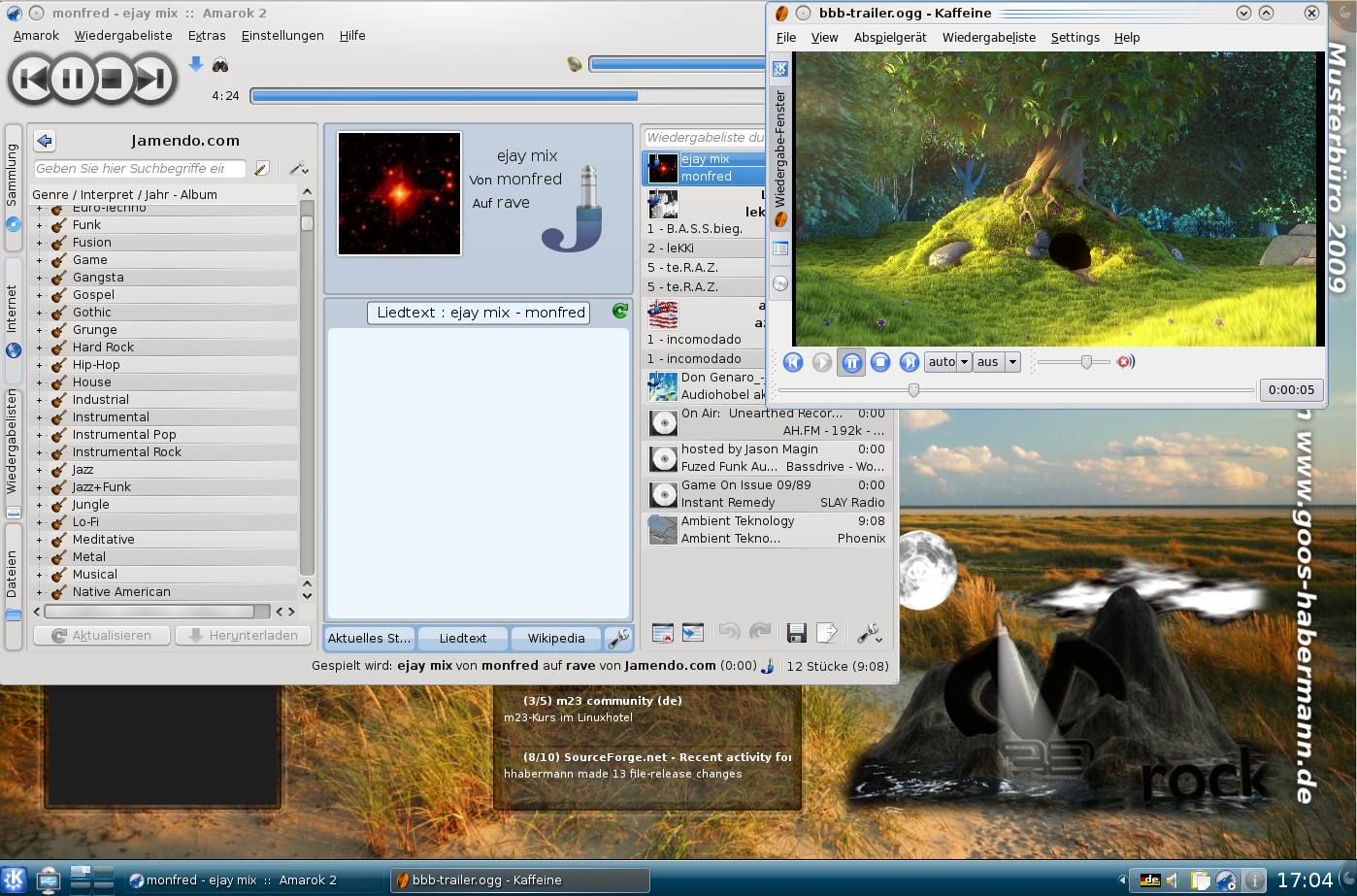The image size is (1357, 896).
Task: Switch to Kaffeine via the taskbar
Action: click(x=519, y=879)
